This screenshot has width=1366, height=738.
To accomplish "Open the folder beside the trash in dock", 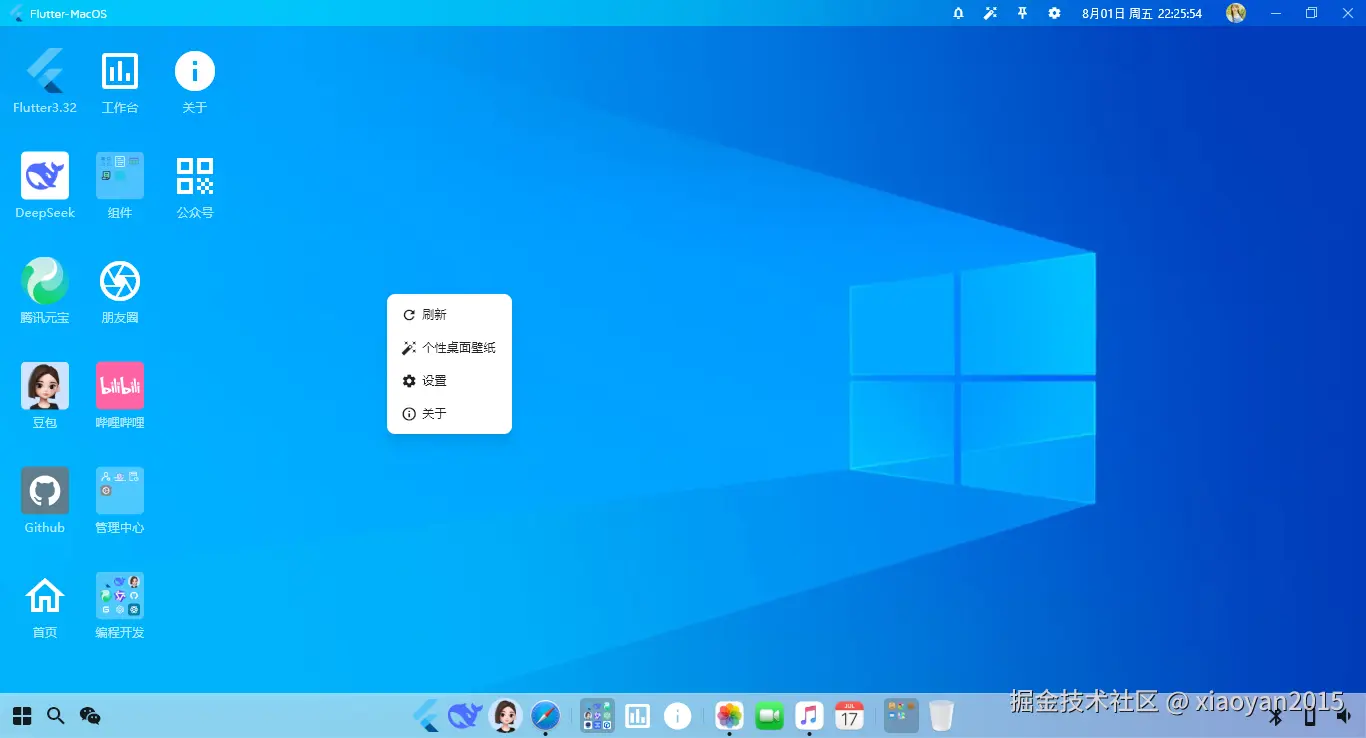I will click(901, 715).
